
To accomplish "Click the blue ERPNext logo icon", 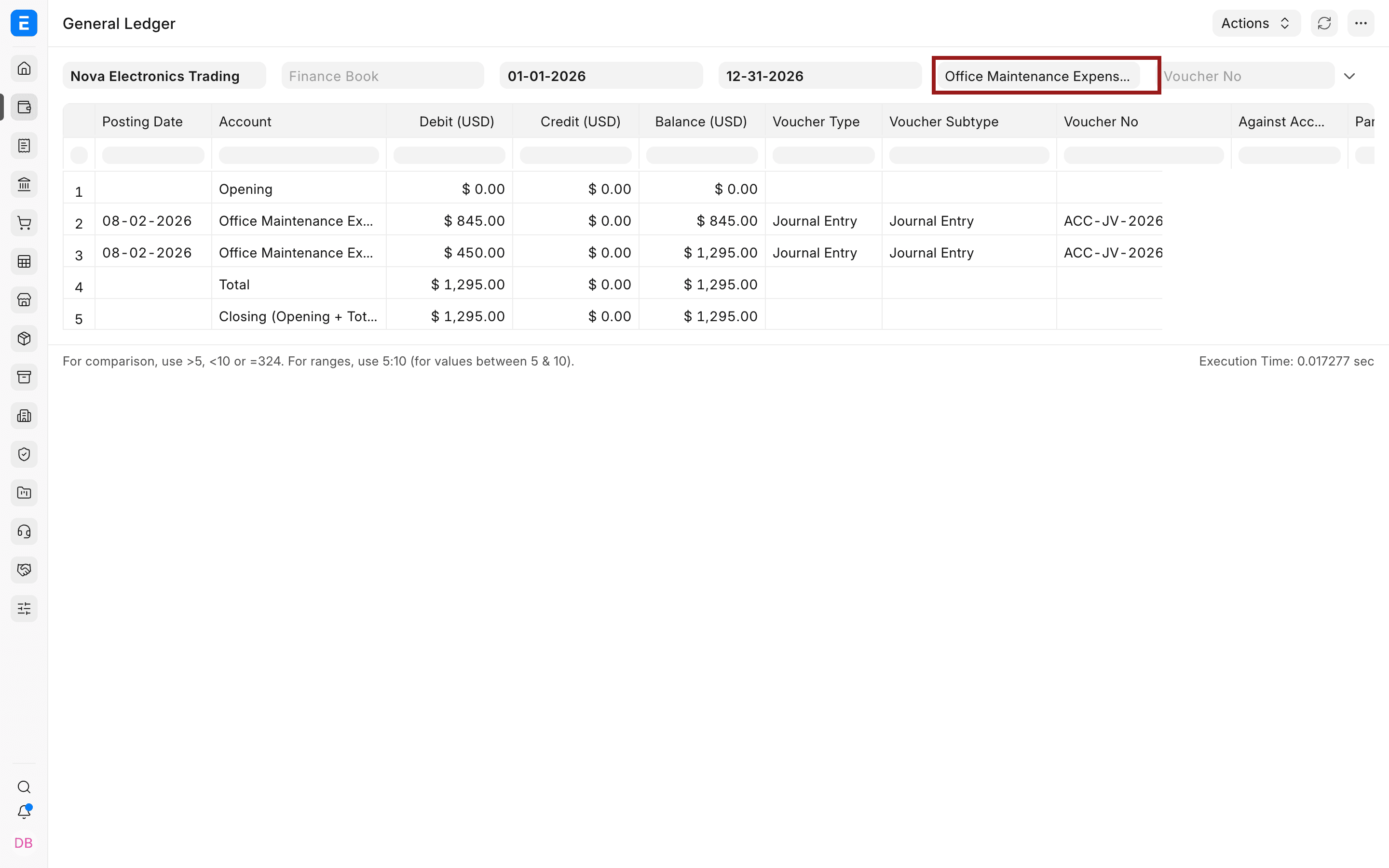I will 24,23.
